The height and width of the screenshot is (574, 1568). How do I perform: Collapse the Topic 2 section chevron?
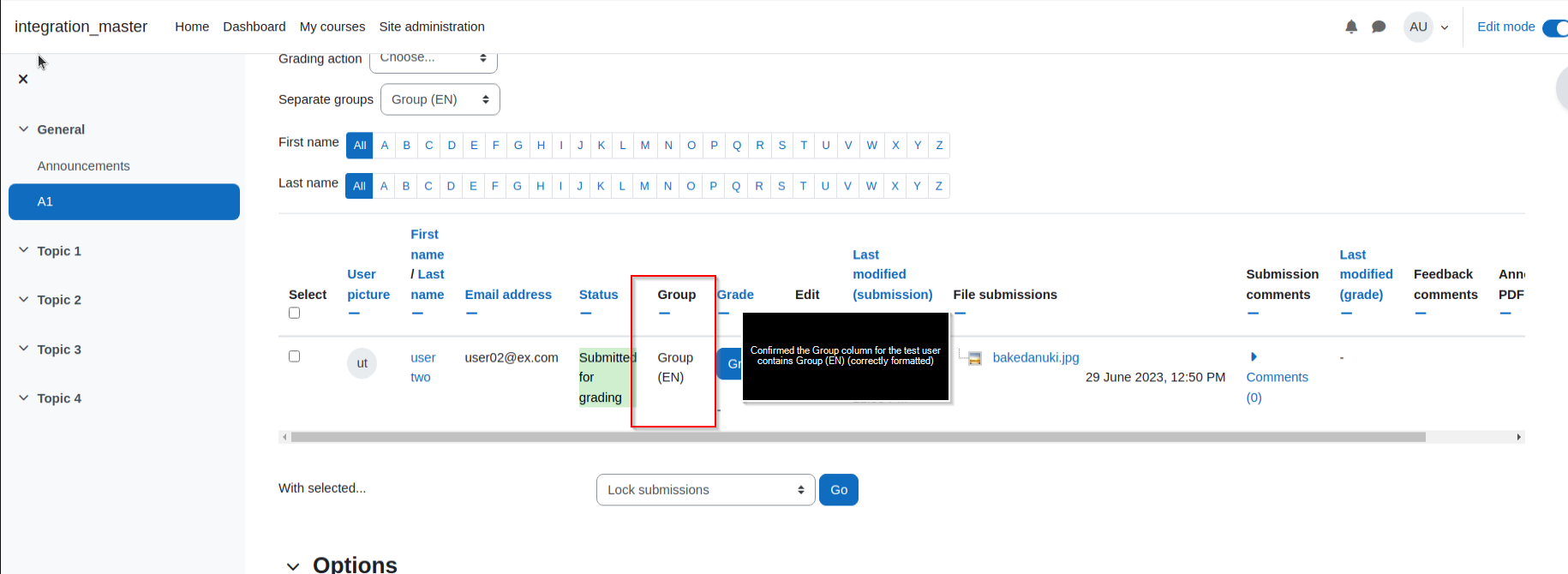tap(23, 299)
